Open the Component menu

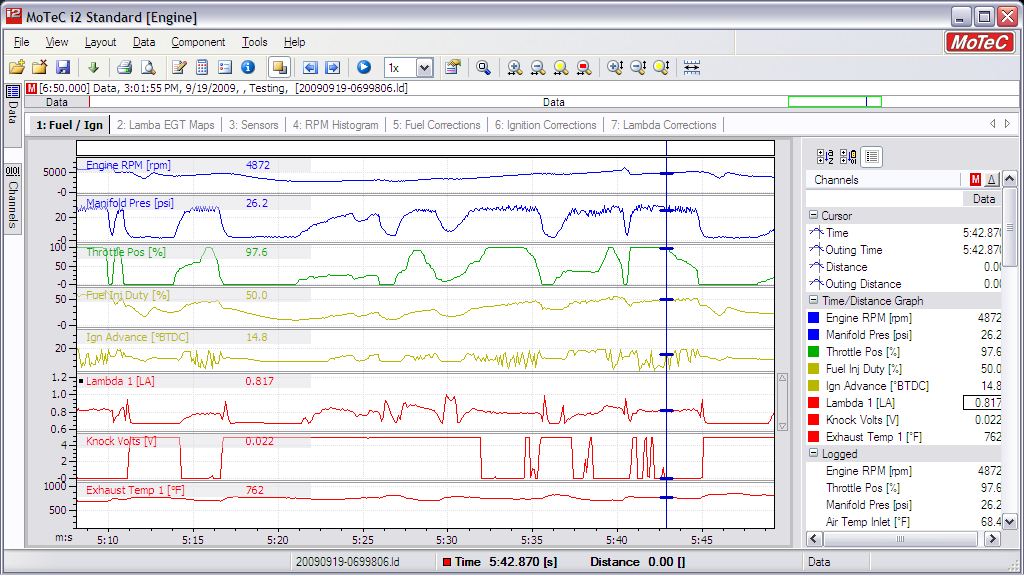pyautogui.click(x=198, y=42)
